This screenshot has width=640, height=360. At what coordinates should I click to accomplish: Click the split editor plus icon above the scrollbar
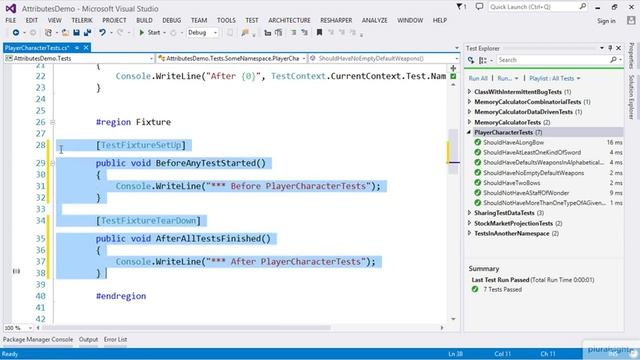[453, 68]
